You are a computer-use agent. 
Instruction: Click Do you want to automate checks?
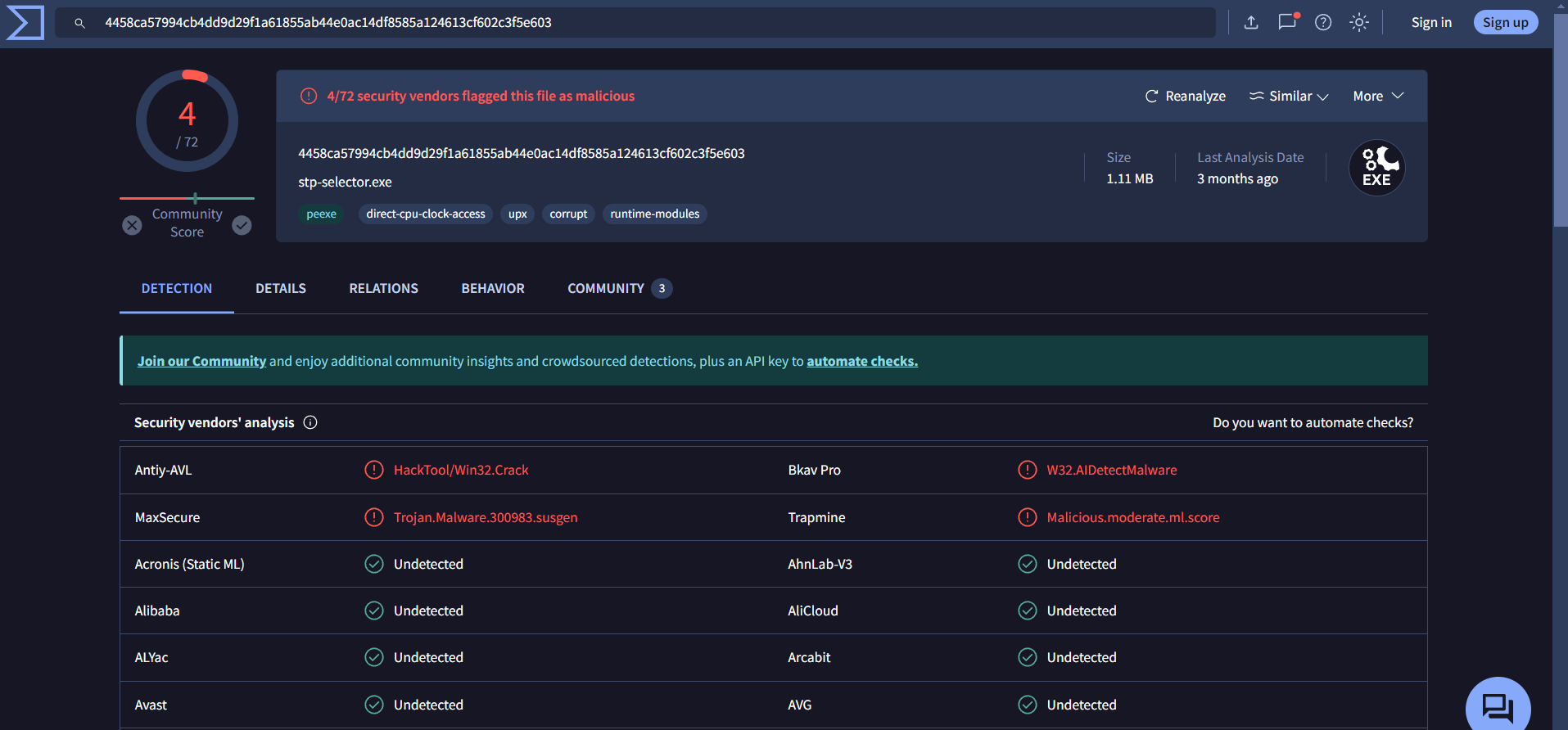(1313, 422)
